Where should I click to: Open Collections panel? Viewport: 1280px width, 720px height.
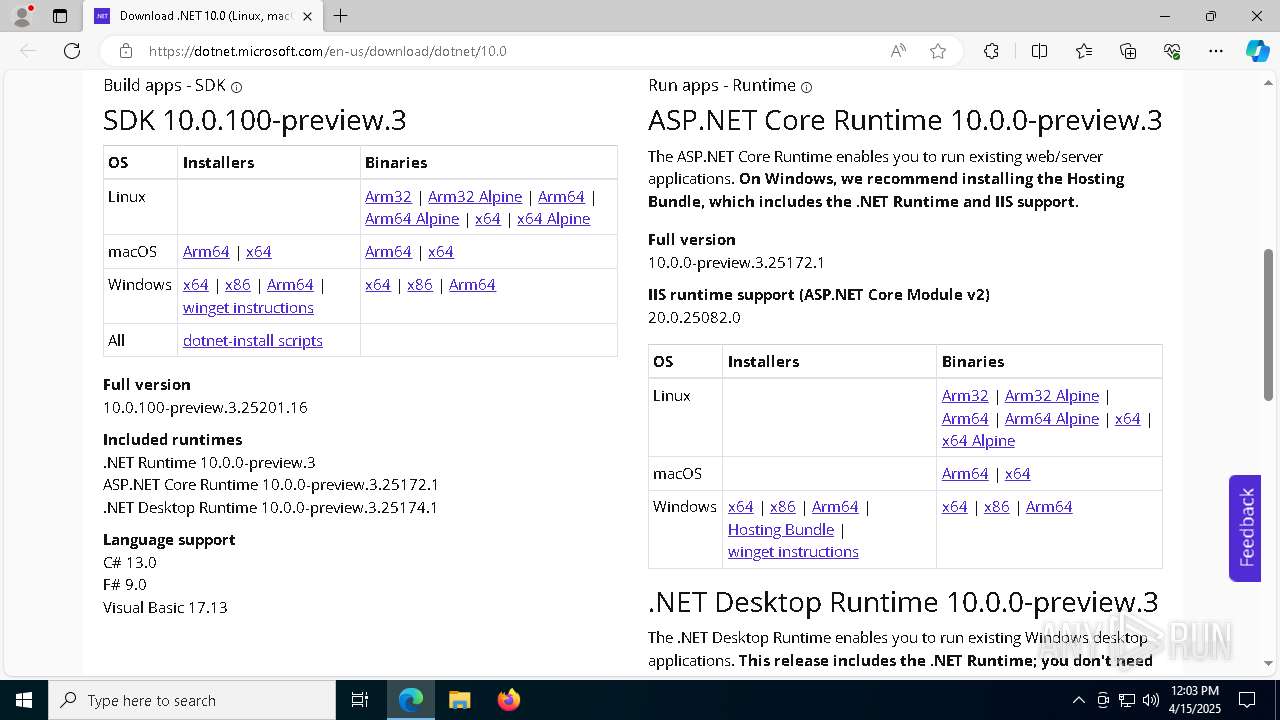[1128, 51]
